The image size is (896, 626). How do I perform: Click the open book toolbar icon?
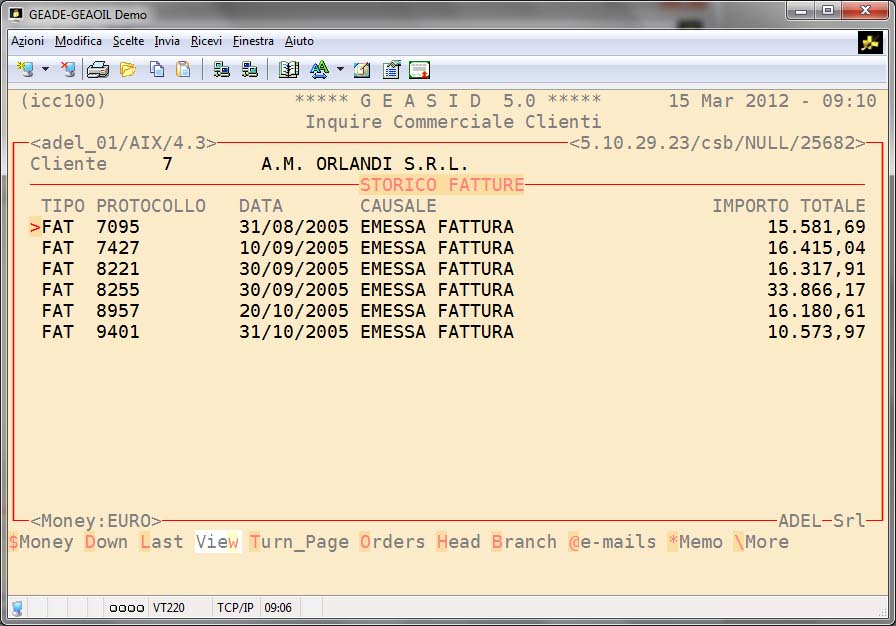point(289,69)
